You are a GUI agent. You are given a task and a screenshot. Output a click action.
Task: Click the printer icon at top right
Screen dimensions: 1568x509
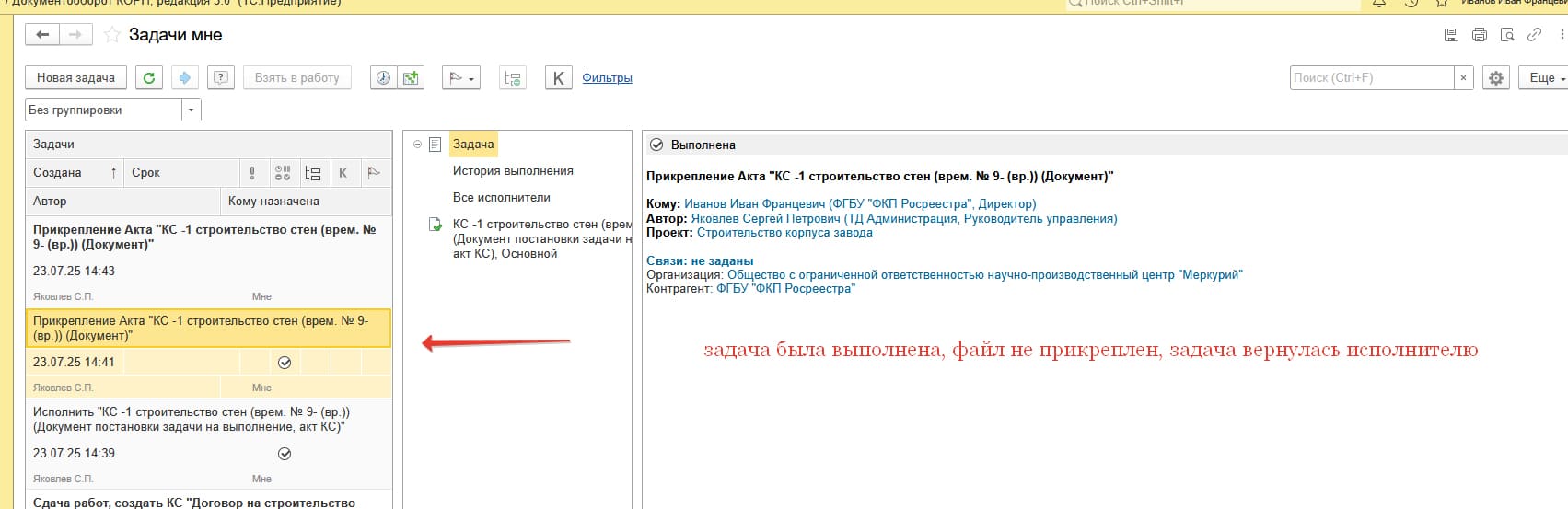1479,35
